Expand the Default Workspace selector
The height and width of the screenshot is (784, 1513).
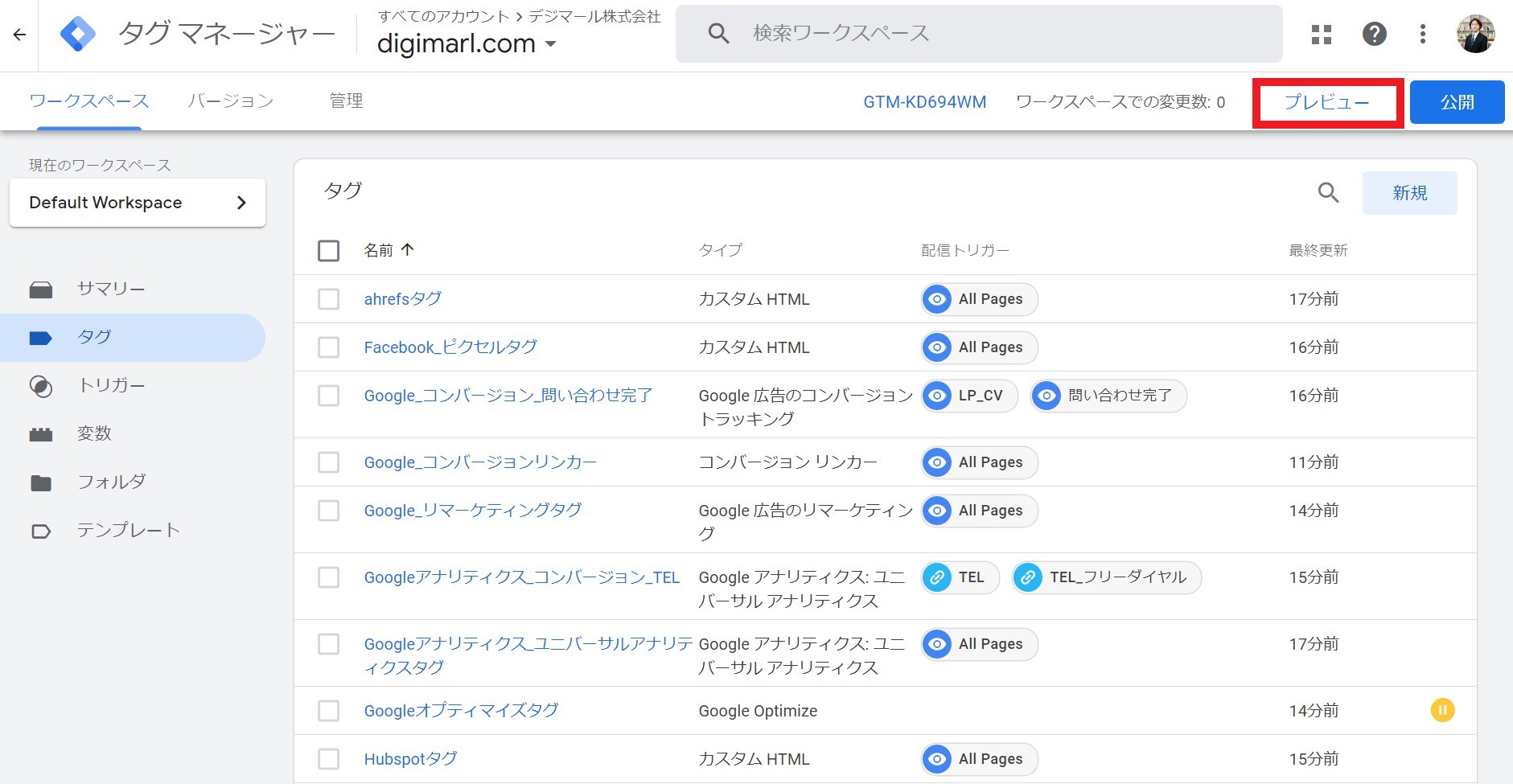[x=138, y=203]
